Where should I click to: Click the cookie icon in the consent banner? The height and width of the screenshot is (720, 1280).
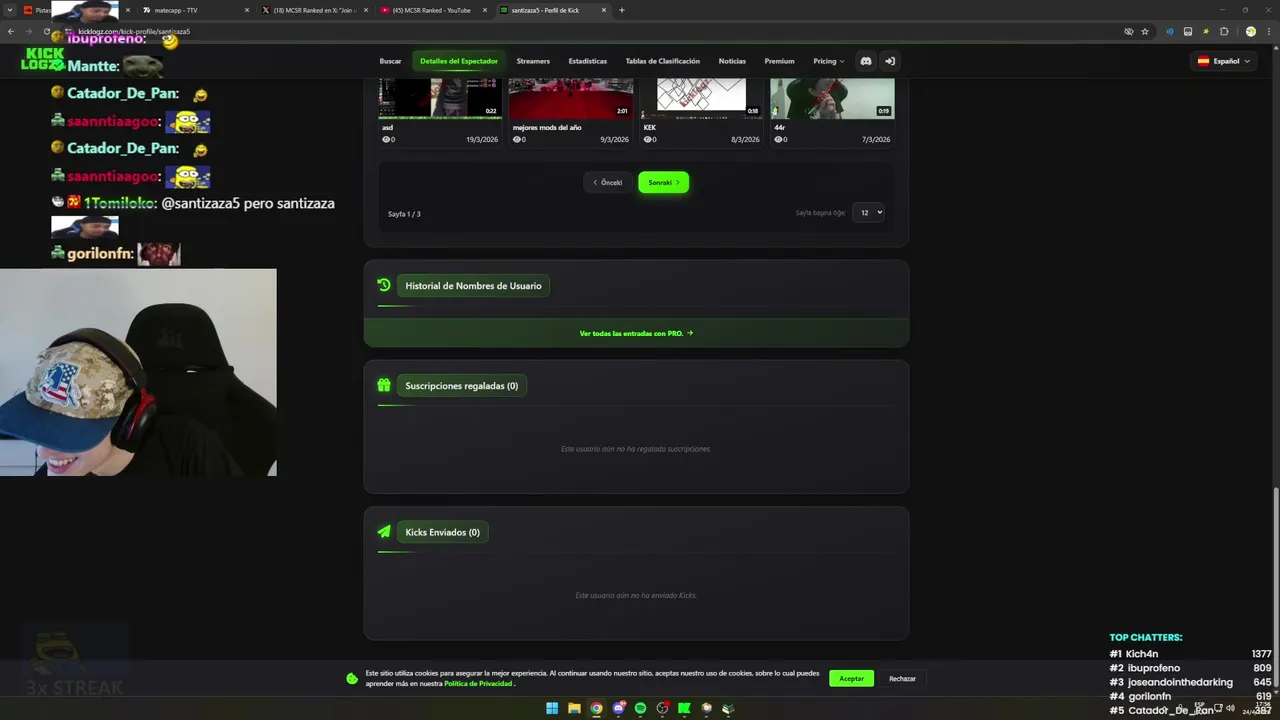click(352, 678)
